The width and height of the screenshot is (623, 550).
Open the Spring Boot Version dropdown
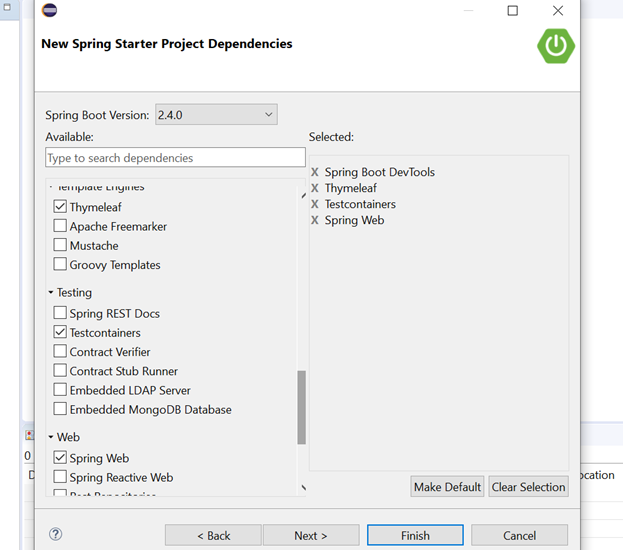(216, 115)
